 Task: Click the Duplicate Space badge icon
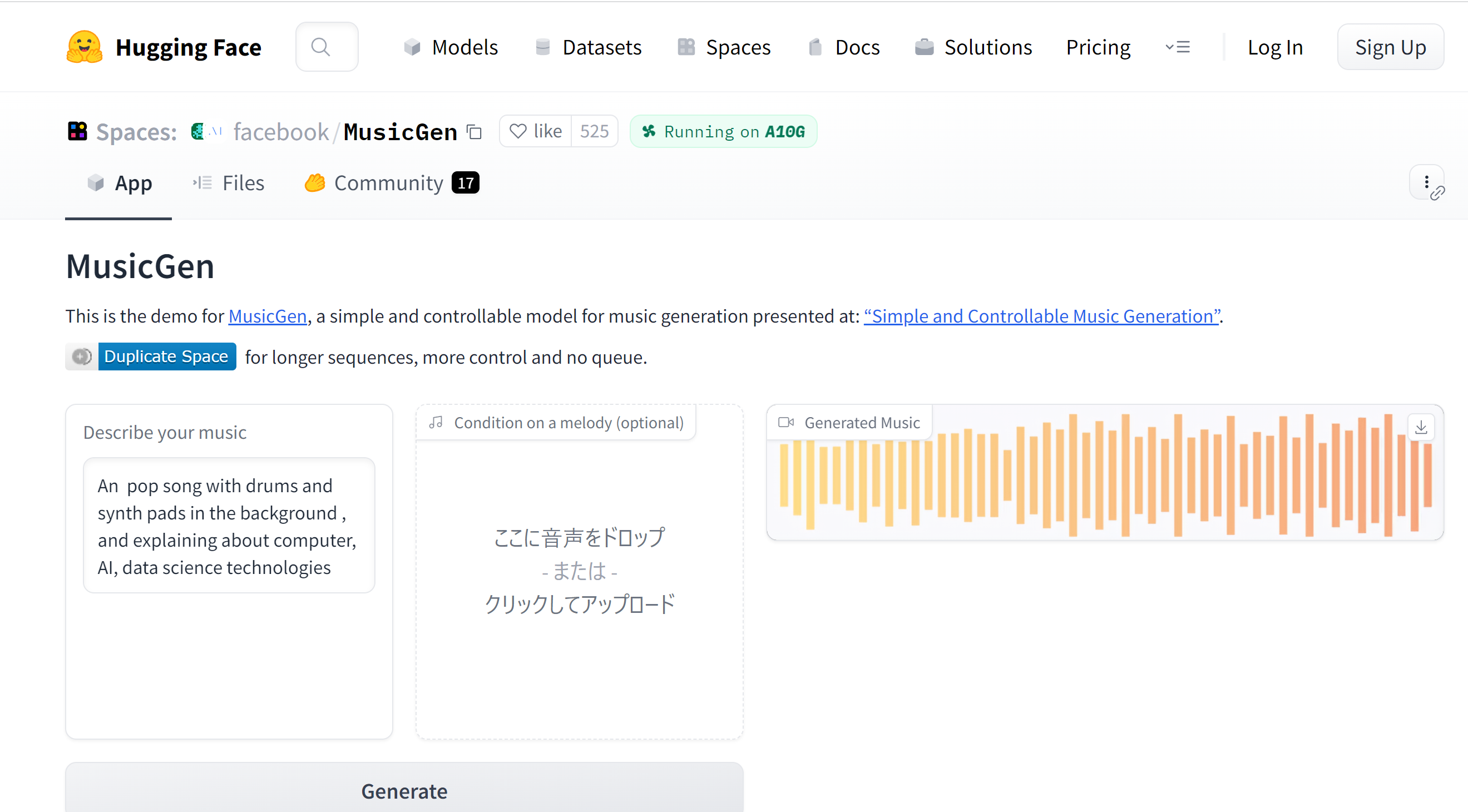pyautogui.click(x=82, y=357)
